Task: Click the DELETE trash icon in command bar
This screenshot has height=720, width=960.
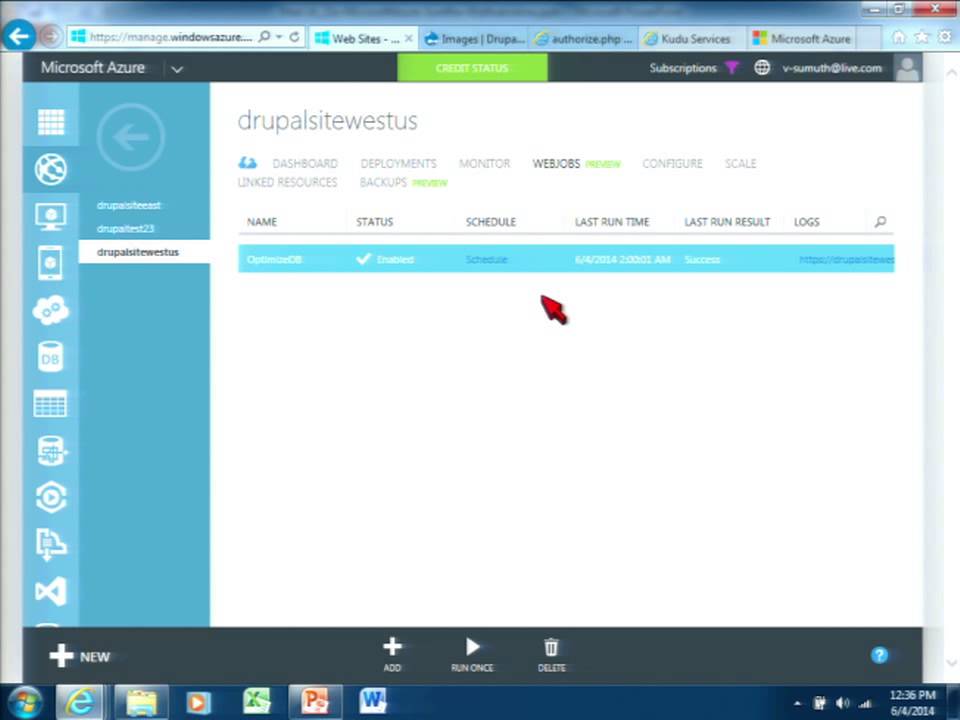Action: pos(551,654)
